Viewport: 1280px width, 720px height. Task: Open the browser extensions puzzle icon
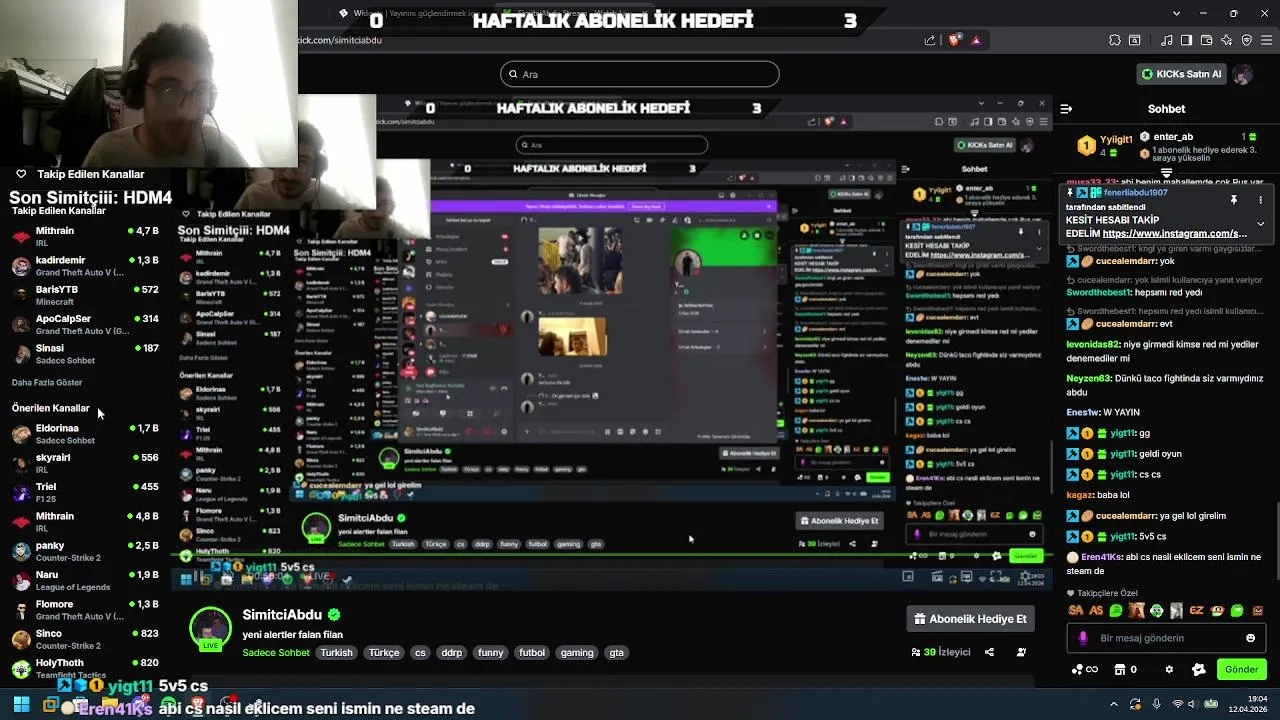pyautogui.click(x=1115, y=41)
